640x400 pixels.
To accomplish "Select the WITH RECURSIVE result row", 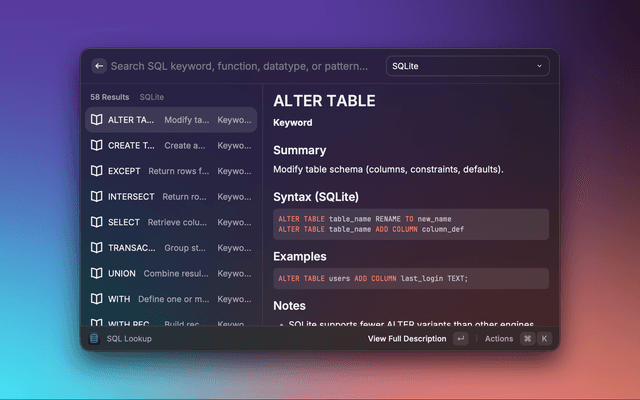I will click(x=170, y=322).
